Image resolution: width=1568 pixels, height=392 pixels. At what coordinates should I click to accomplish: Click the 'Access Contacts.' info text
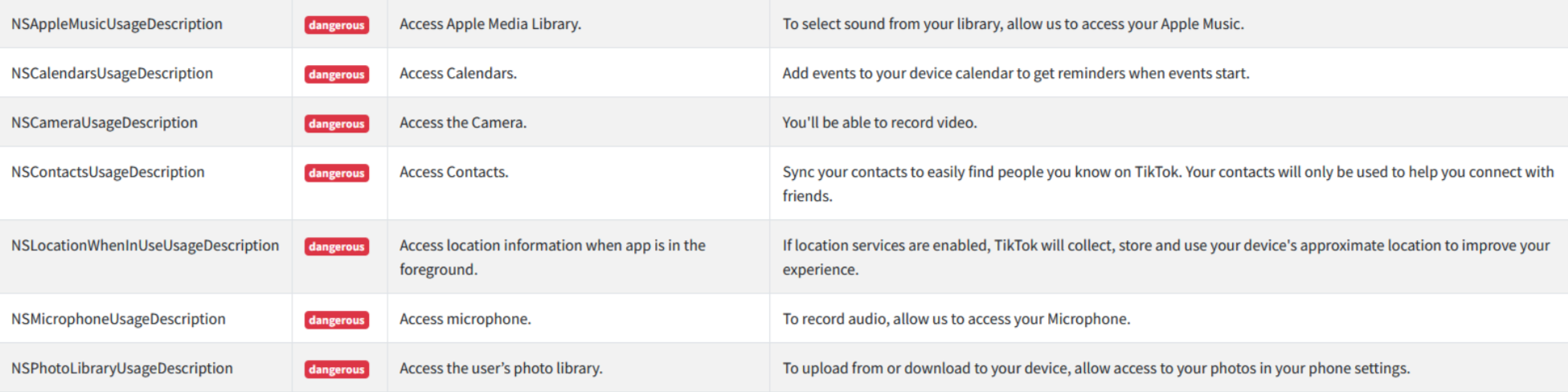pyautogui.click(x=454, y=172)
